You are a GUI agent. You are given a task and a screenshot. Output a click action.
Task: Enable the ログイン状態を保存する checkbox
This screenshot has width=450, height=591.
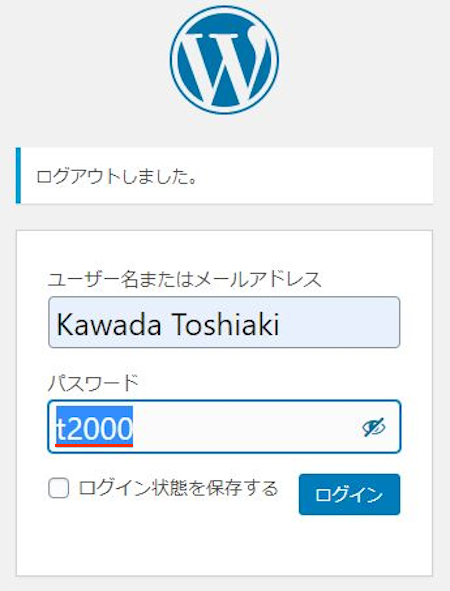point(59,488)
